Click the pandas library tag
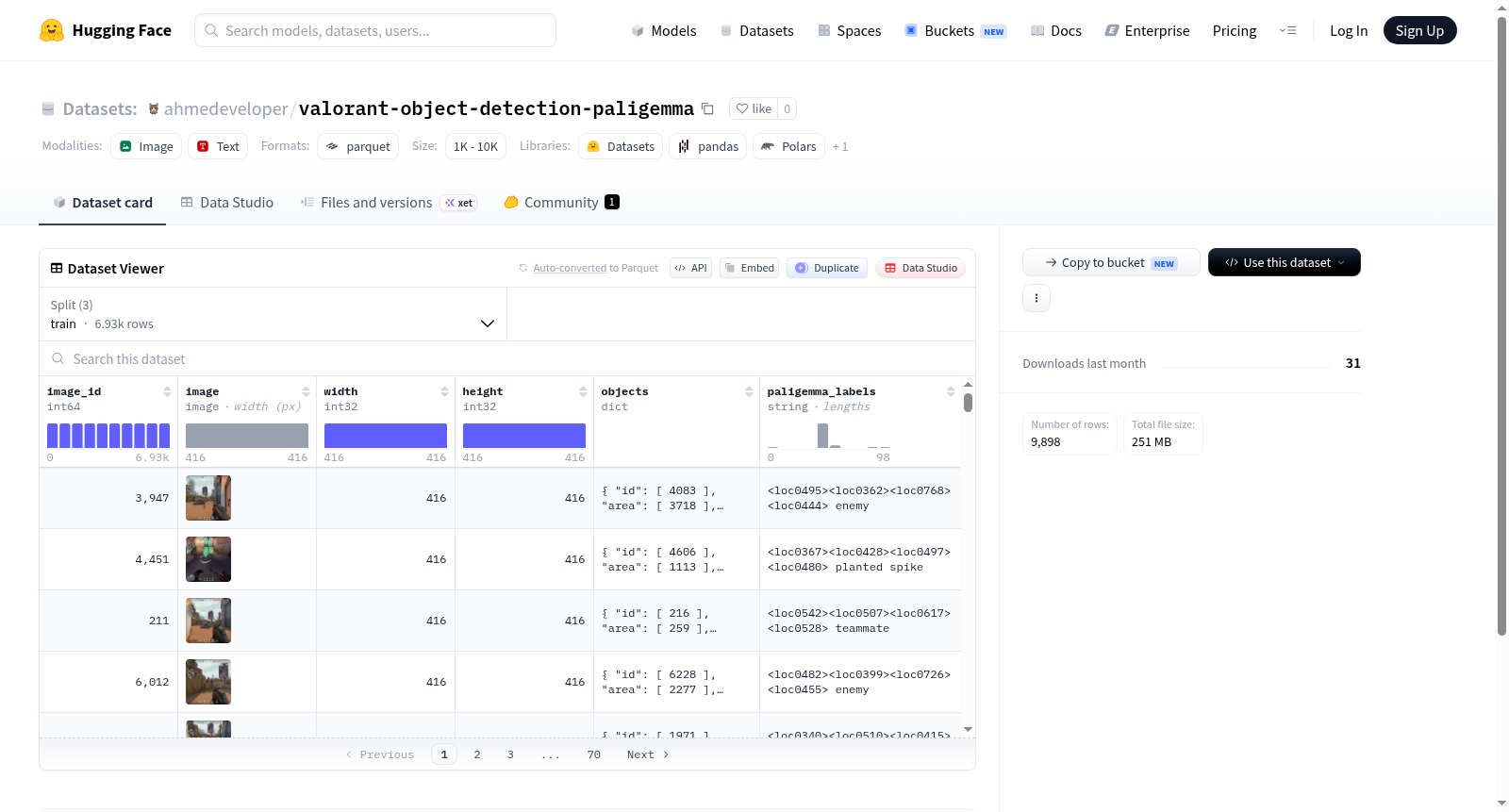The image size is (1509, 812). tap(708, 146)
